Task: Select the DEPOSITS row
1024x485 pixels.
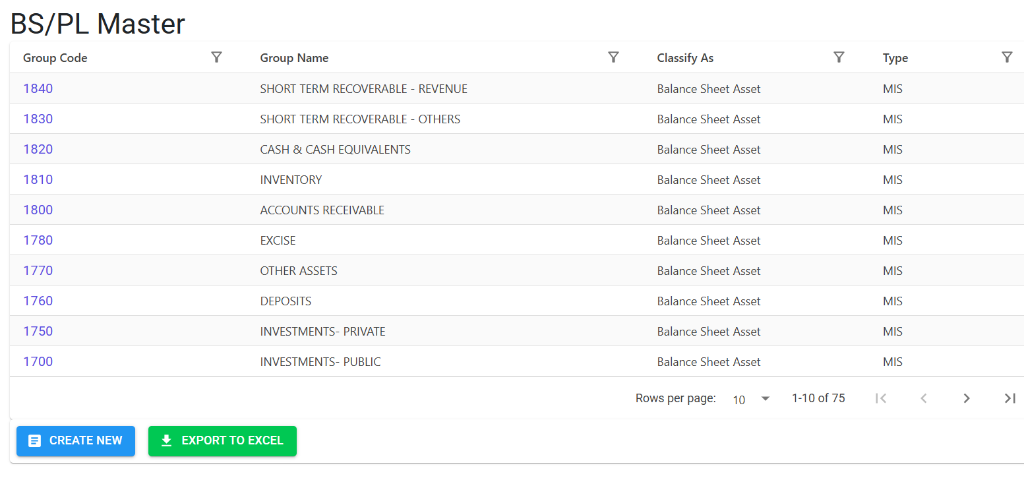Action: pos(517,301)
